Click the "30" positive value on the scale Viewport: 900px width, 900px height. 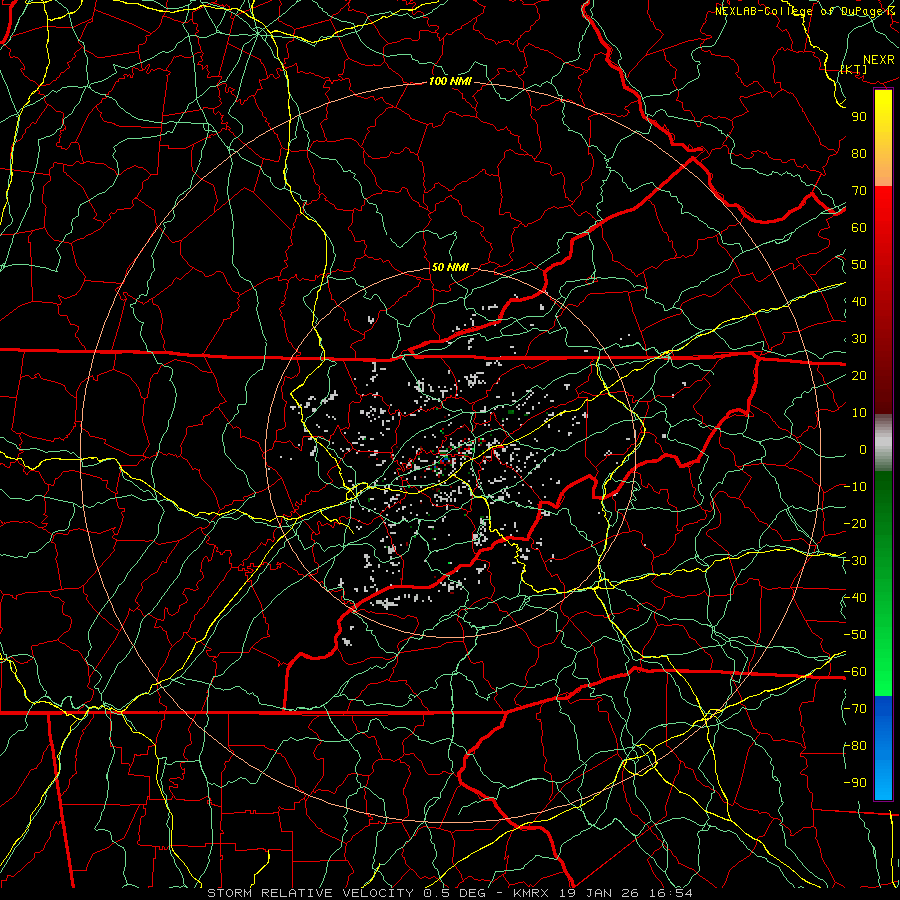859,339
